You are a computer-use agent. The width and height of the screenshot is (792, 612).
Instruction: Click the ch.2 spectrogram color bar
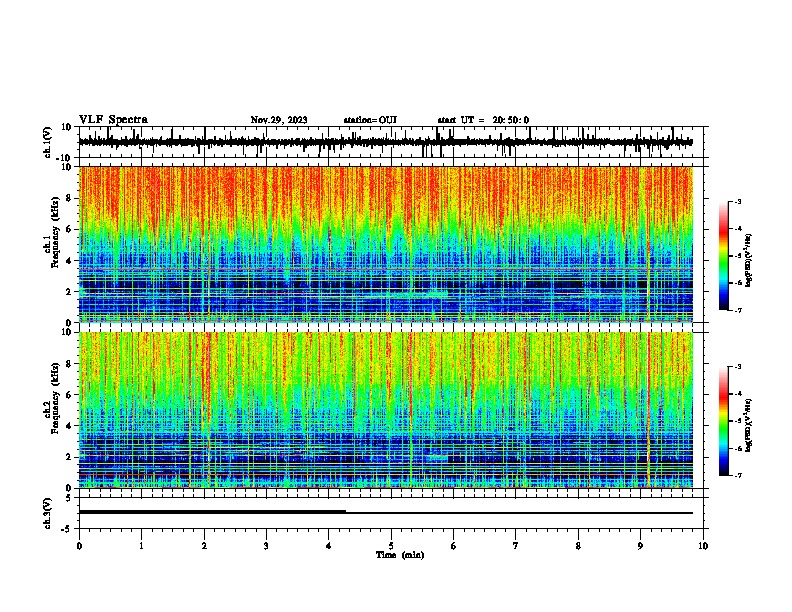coord(724,421)
